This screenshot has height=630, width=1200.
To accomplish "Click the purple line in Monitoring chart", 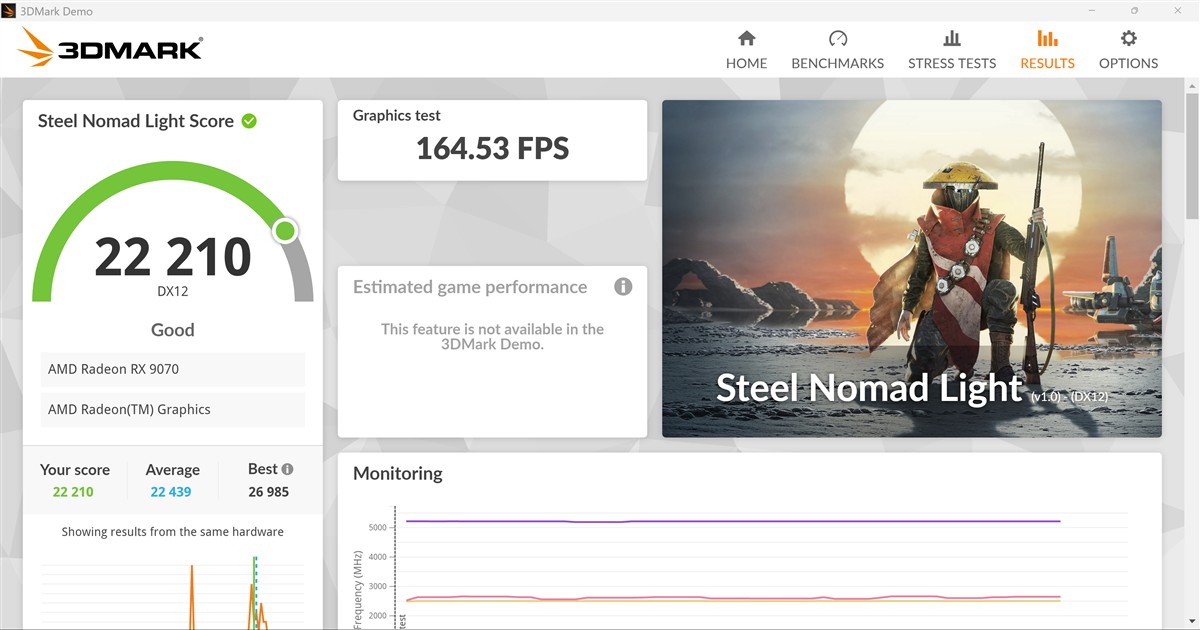I will 730,521.
